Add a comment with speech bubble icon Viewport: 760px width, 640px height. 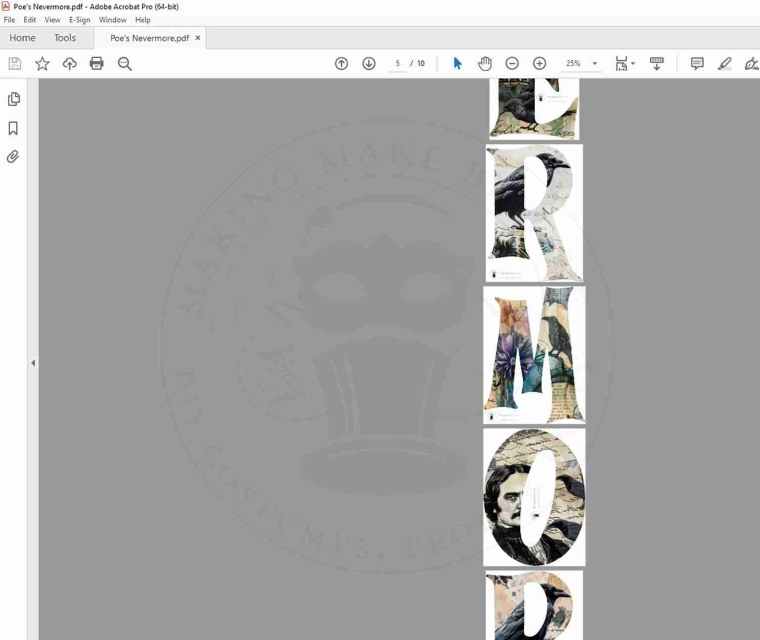(x=697, y=64)
